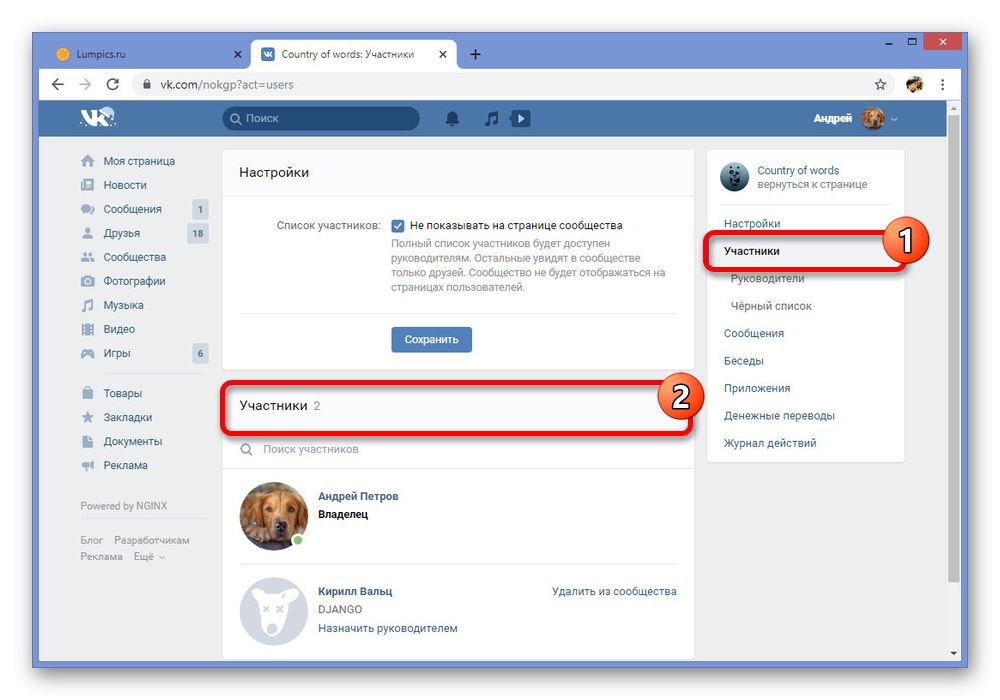This screenshot has width=1000, height=700.
Task: Open a new browser tab with plus
Action: click(475, 54)
